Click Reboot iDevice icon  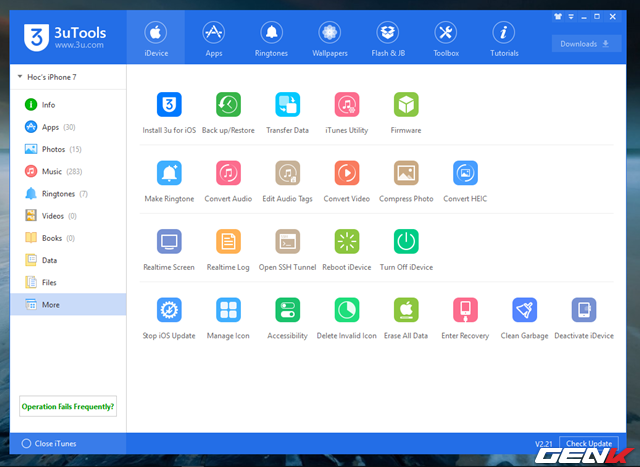[x=347, y=242]
